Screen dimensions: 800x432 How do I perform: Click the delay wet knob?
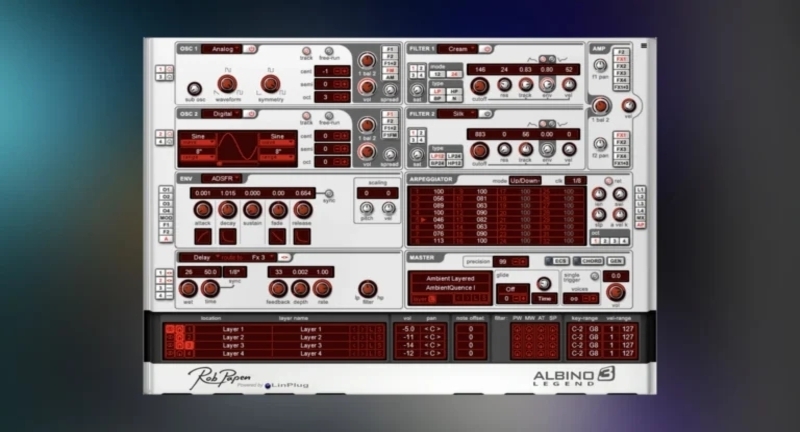click(x=188, y=289)
